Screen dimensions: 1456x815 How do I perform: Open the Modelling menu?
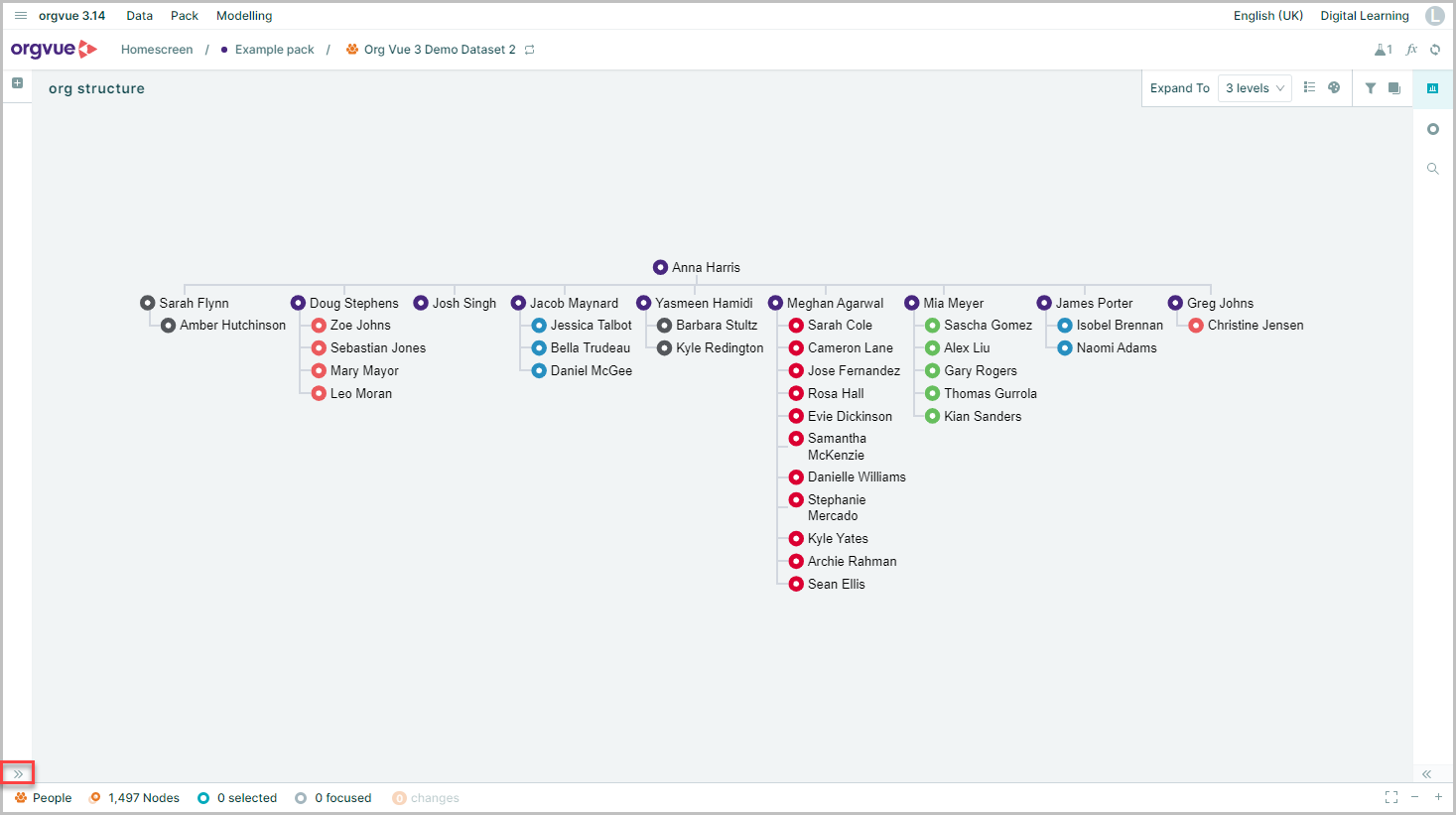click(x=244, y=16)
